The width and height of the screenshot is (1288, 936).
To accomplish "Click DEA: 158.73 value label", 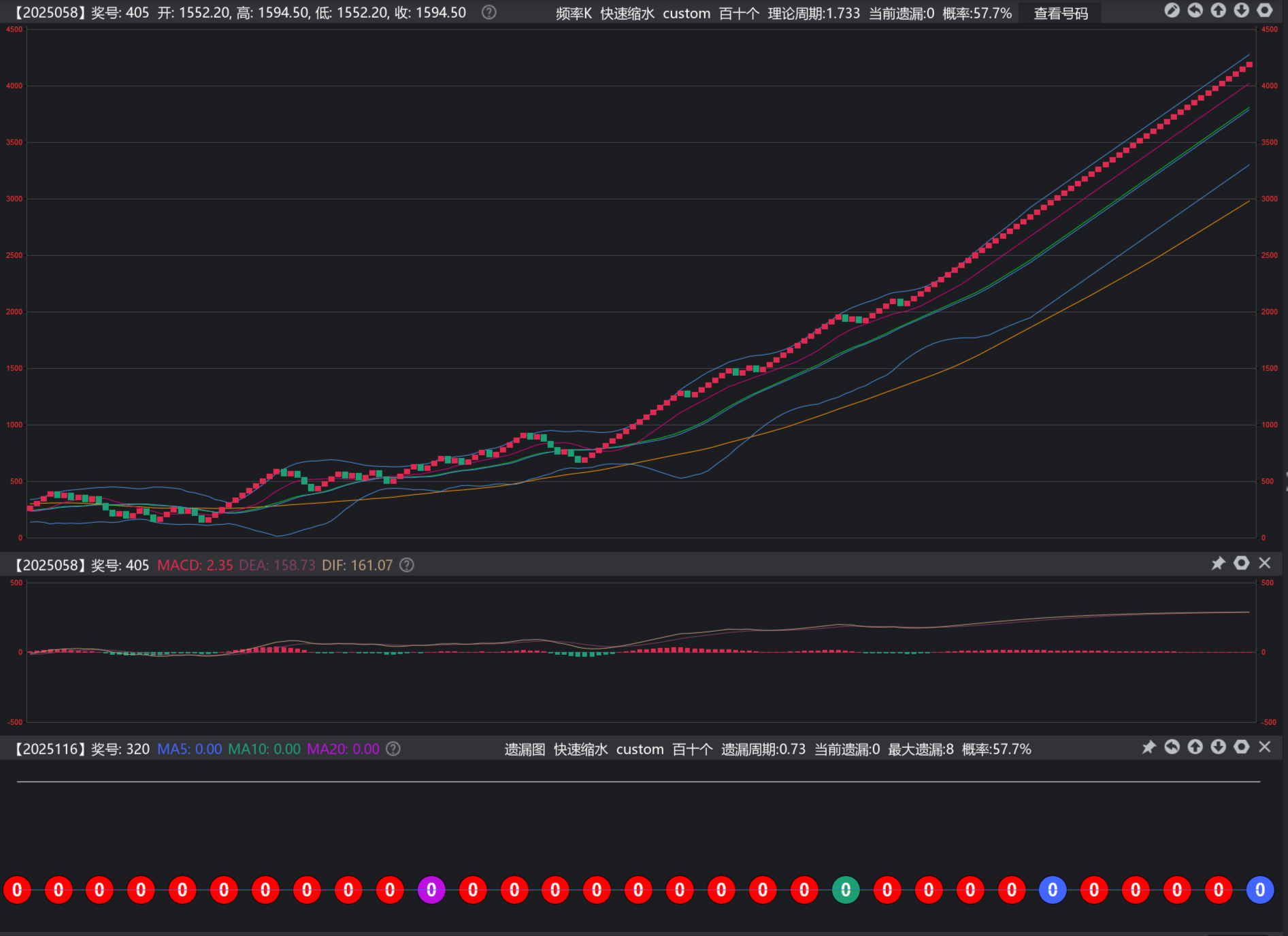I will tap(277, 566).
